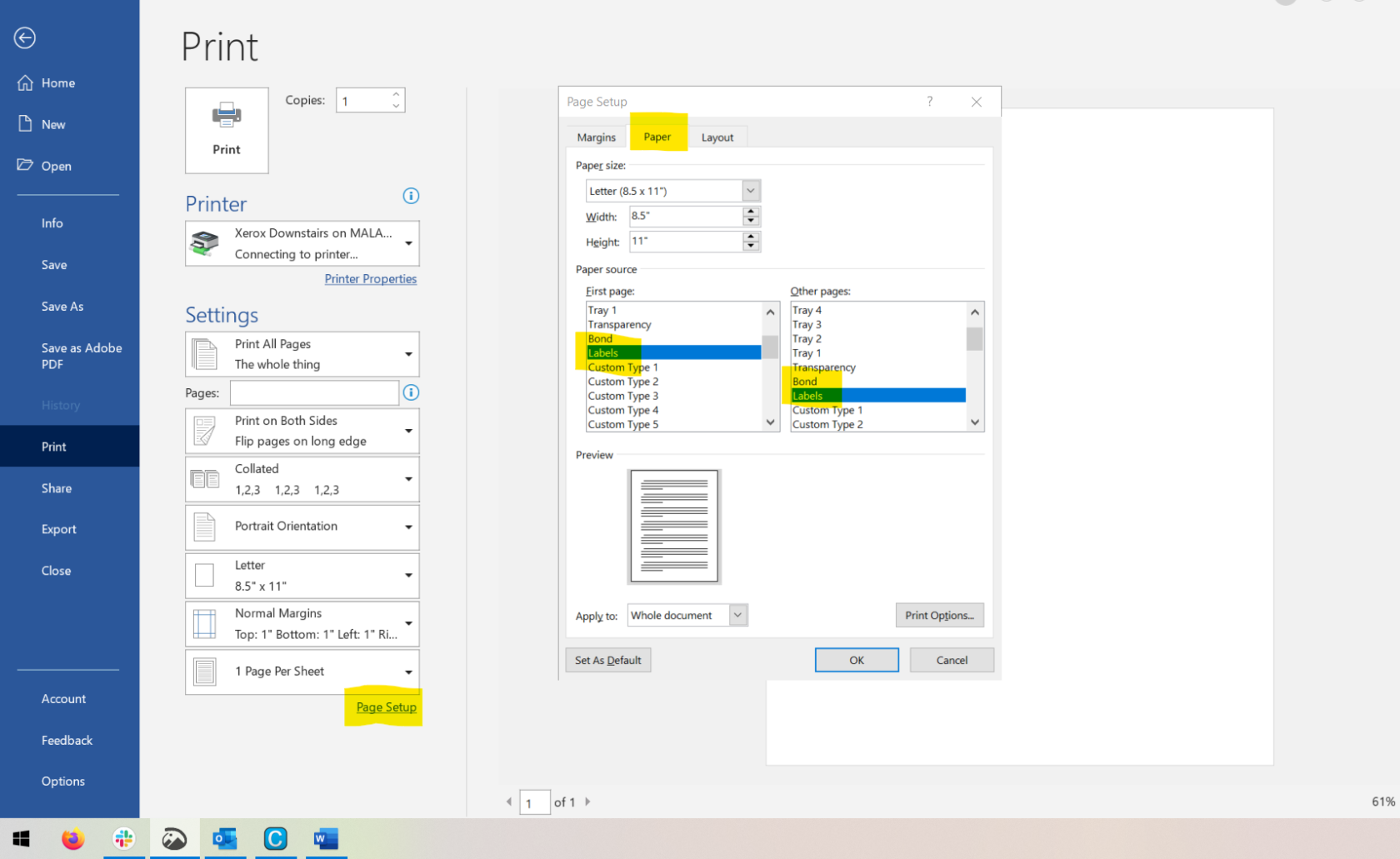Image resolution: width=1400 pixels, height=859 pixels.
Task: Open the printer selection dropdown
Action: pyautogui.click(x=408, y=243)
